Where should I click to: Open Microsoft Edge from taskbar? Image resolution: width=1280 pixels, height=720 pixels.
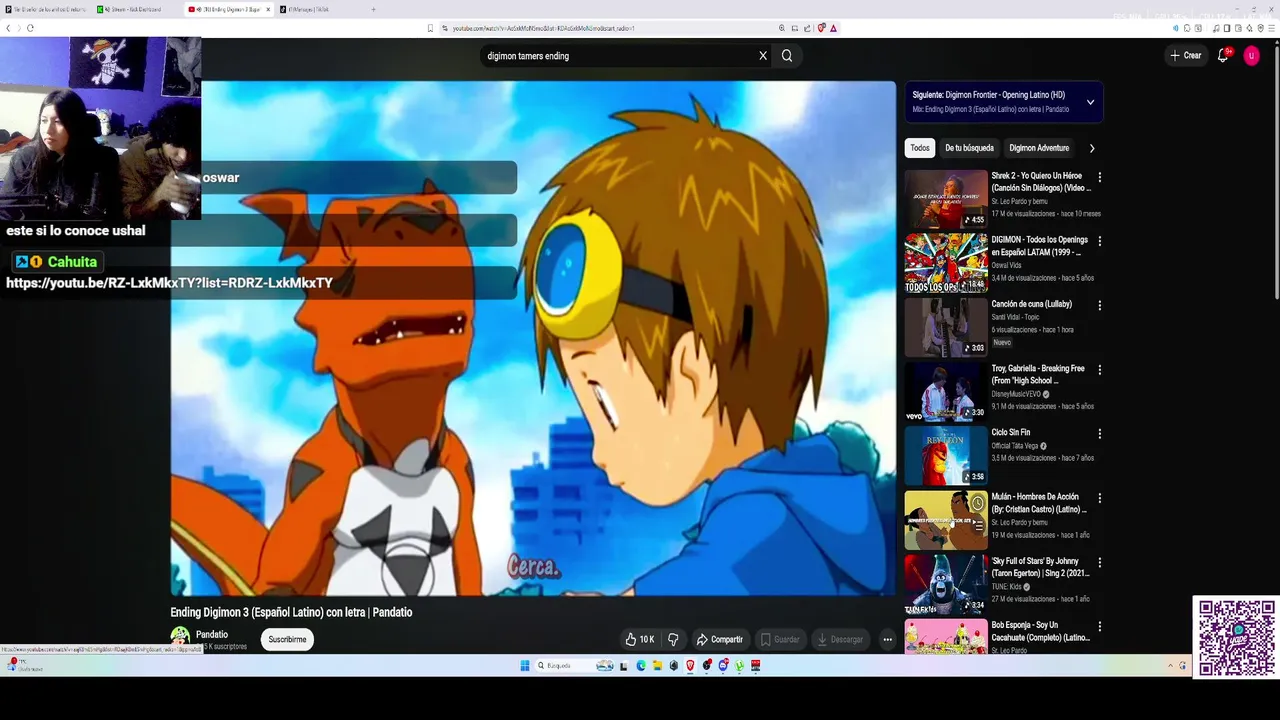click(x=641, y=666)
